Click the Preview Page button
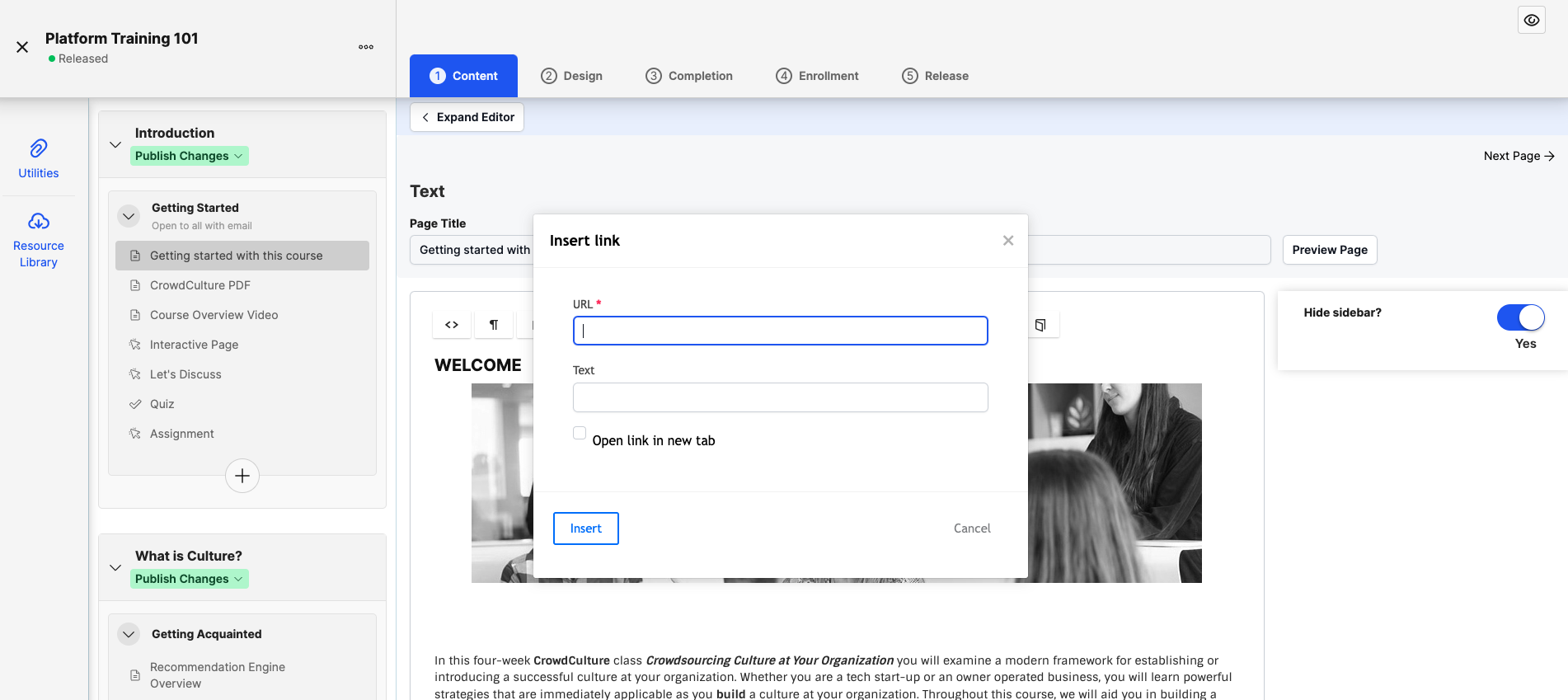The image size is (1568, 700). click(x=1330, y=250)
